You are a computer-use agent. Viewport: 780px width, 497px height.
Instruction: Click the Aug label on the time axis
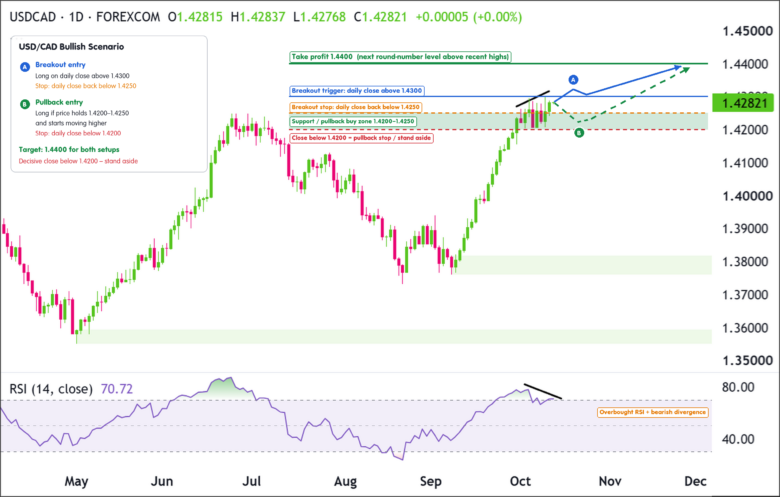pyautogui.click(x=345, y=481)
